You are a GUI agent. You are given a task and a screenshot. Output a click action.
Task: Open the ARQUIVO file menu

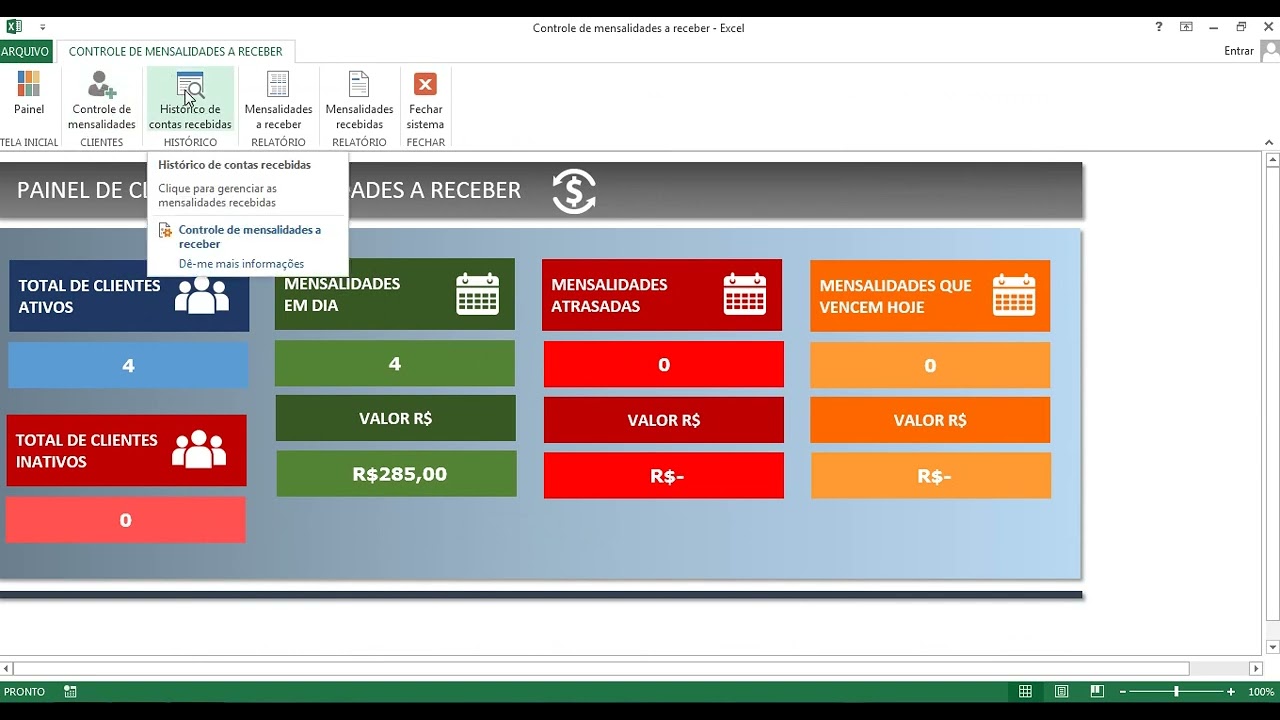click(25, 51)
